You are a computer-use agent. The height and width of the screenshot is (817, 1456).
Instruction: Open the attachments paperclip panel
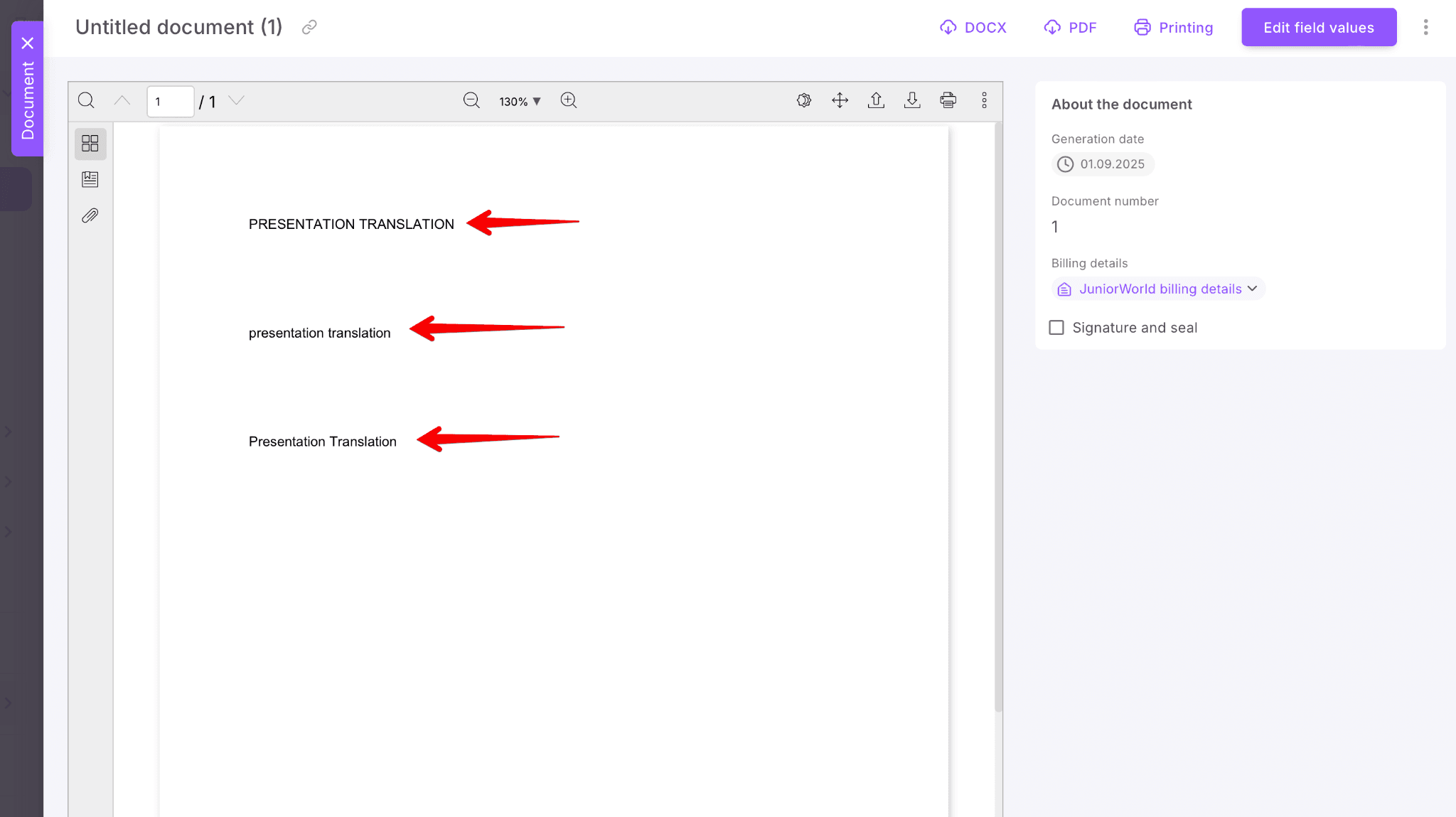click(x=90, y=215)
